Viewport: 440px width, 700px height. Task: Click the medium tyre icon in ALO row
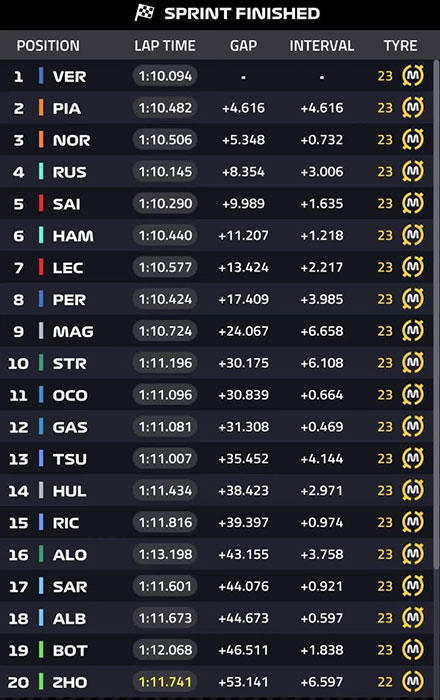click(x=413, y=554)
